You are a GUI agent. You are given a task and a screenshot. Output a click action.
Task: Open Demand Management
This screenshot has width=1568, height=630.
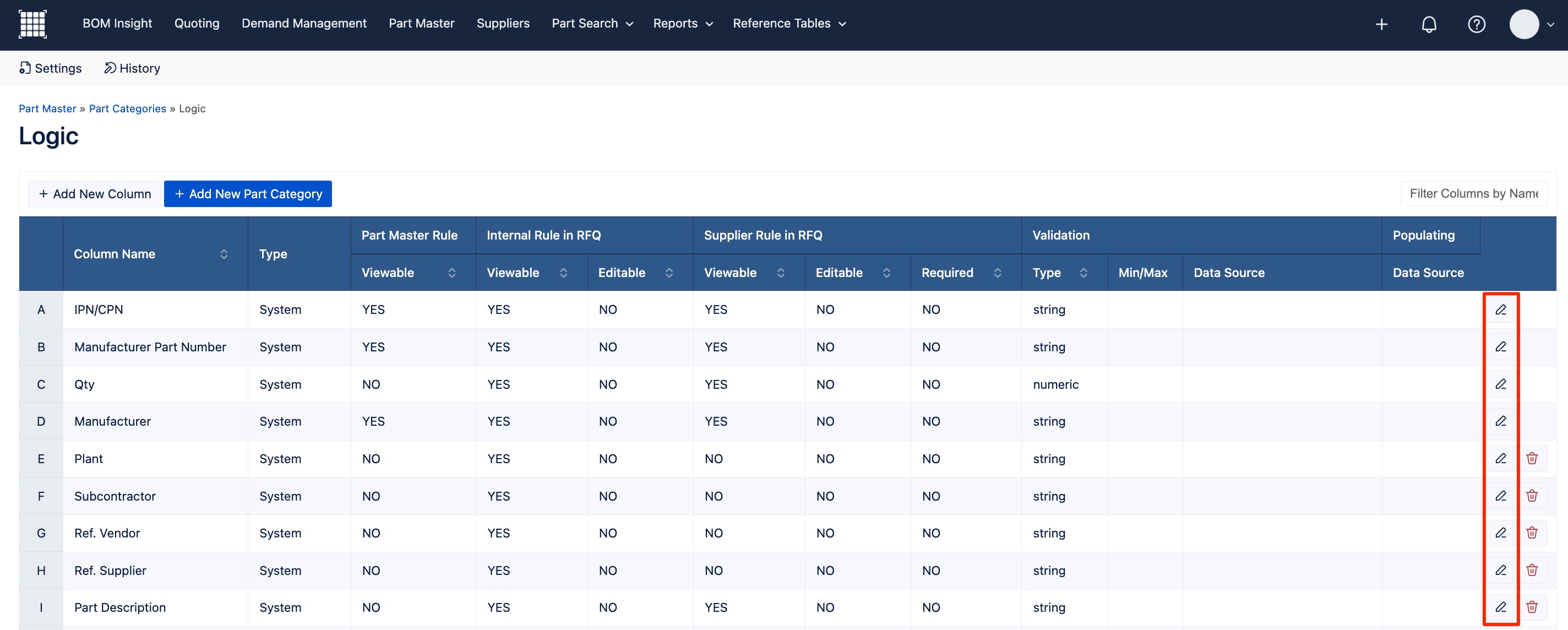[304, 24]
